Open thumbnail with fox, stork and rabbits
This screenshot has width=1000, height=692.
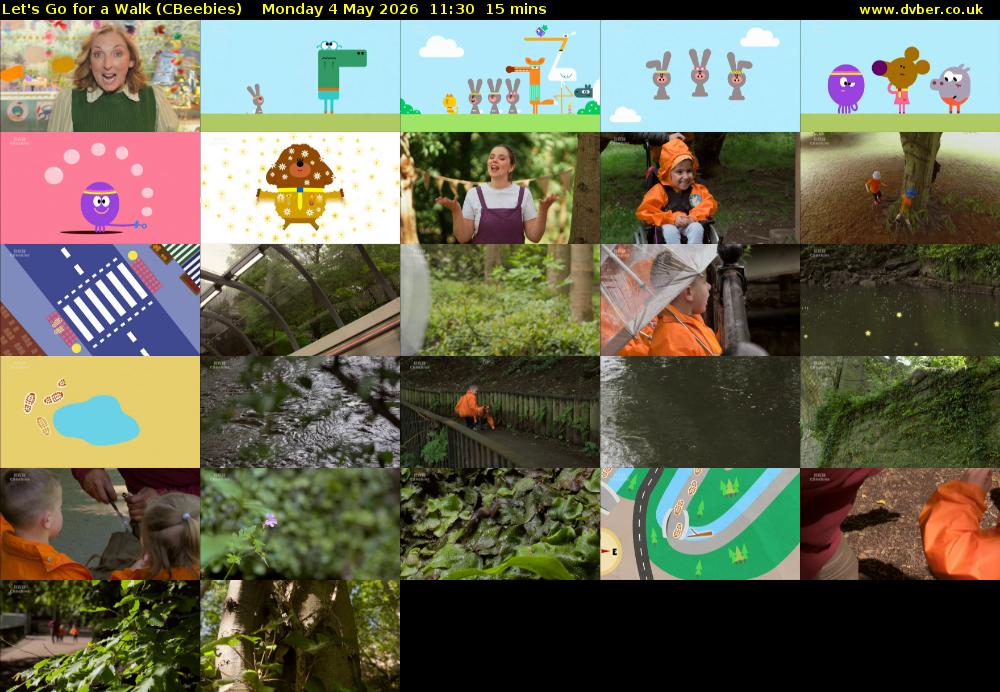point(500,76)
